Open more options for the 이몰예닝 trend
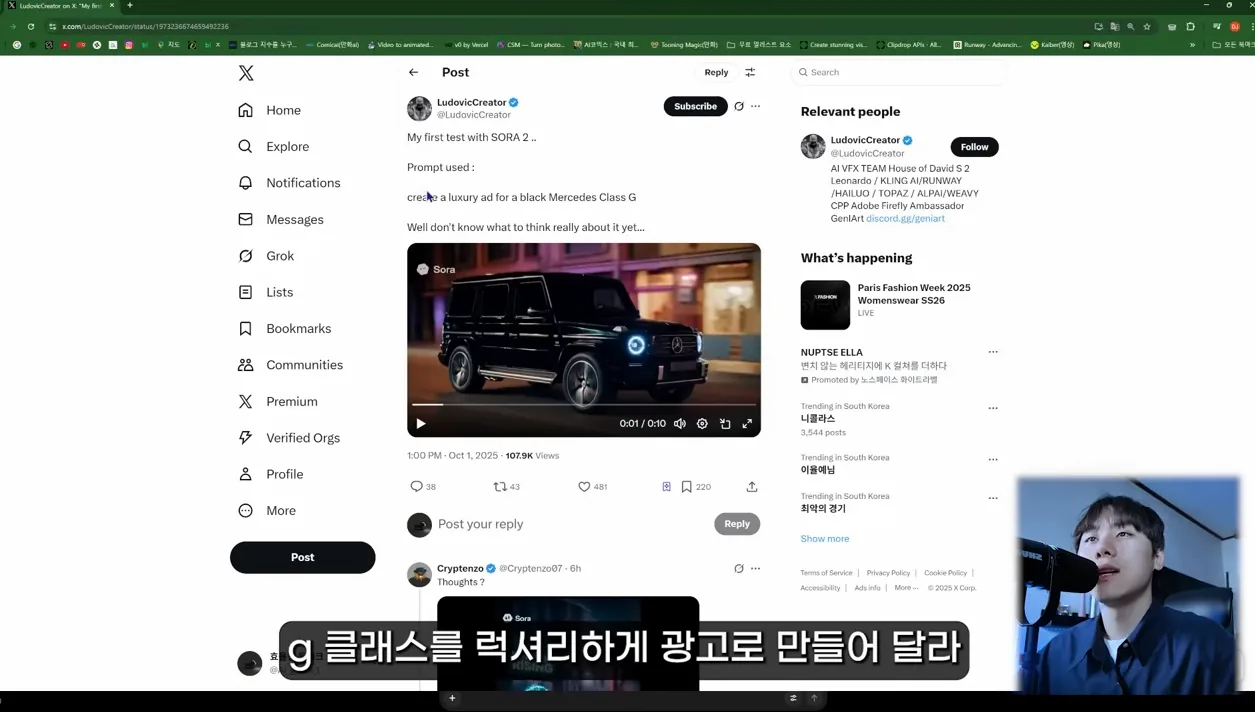 point(993,460)
